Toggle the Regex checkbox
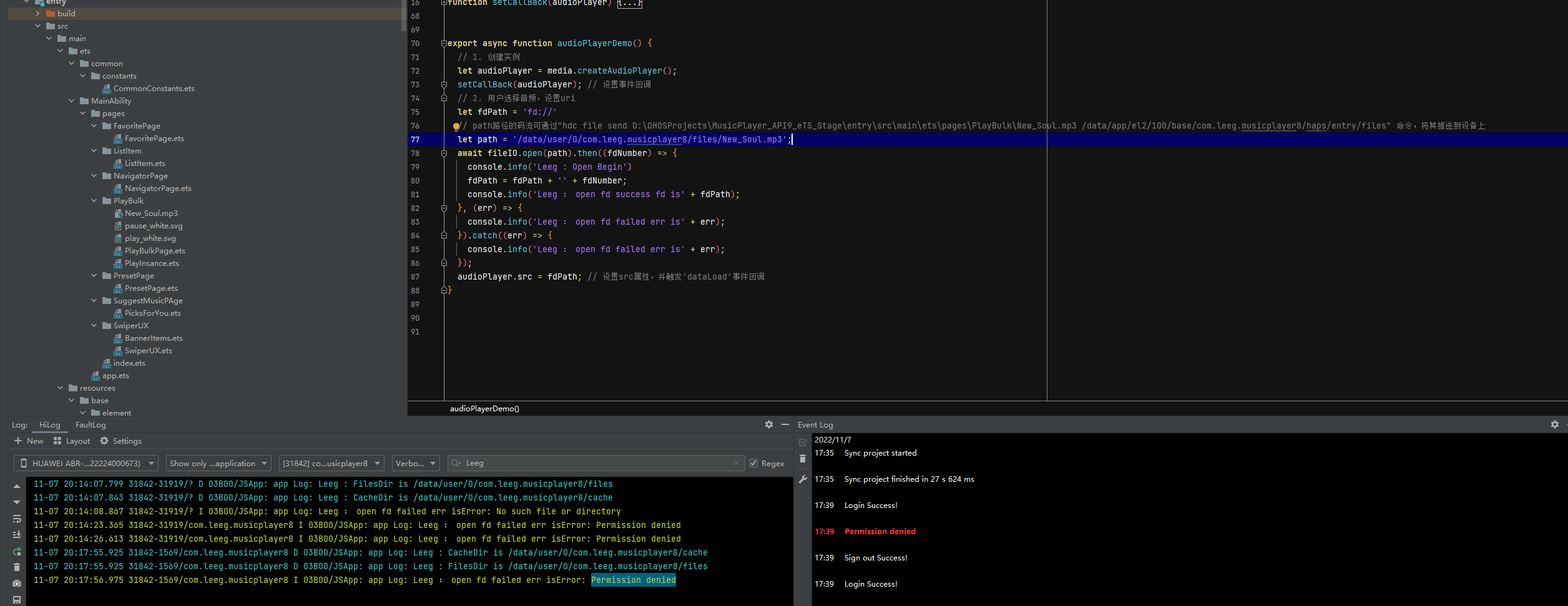The height and width of the screenshot is (606, 1568). pyautogui.click(x=753, y=463)
